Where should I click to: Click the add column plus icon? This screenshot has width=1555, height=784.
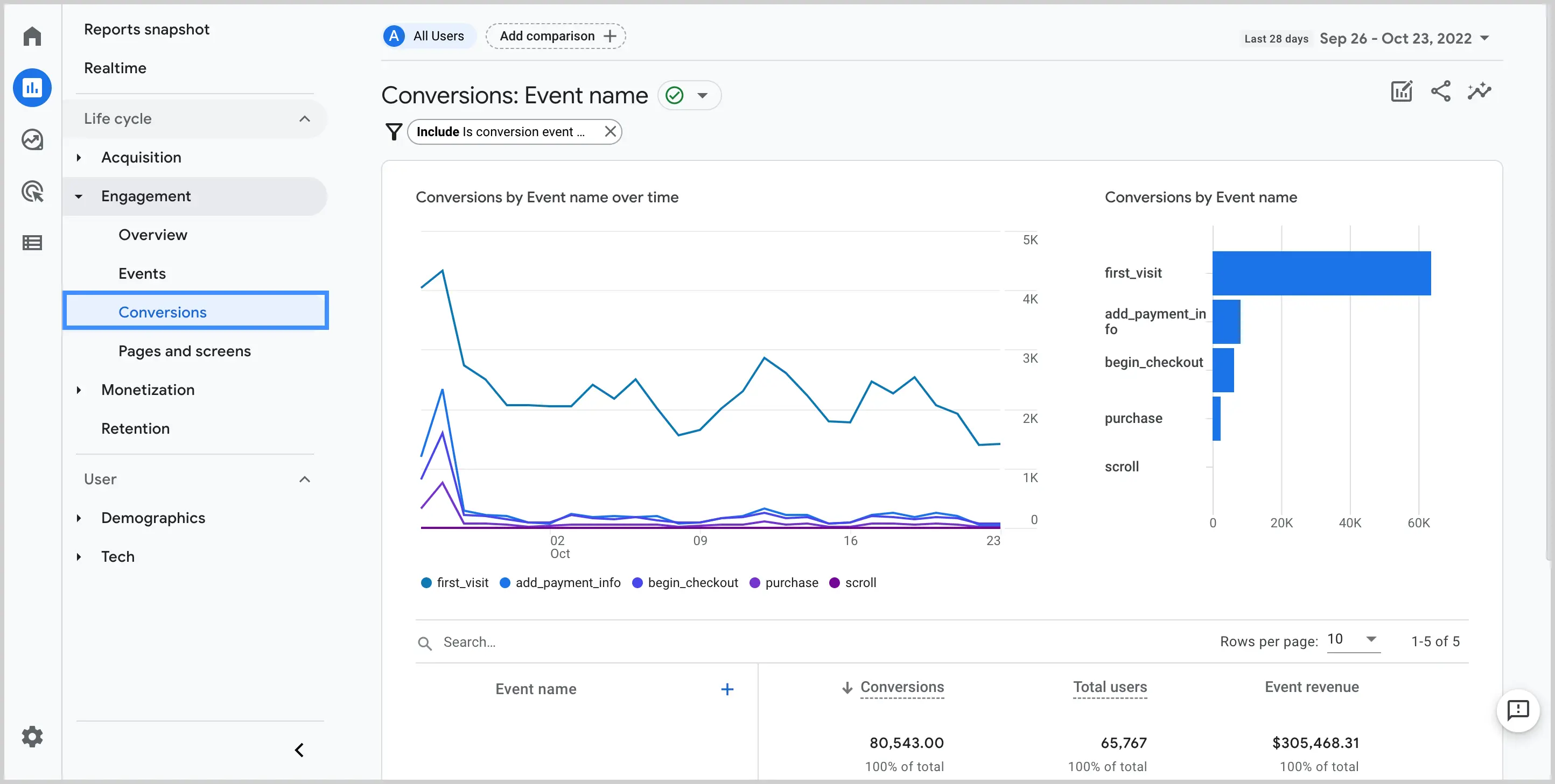click(x=727, y=689)
